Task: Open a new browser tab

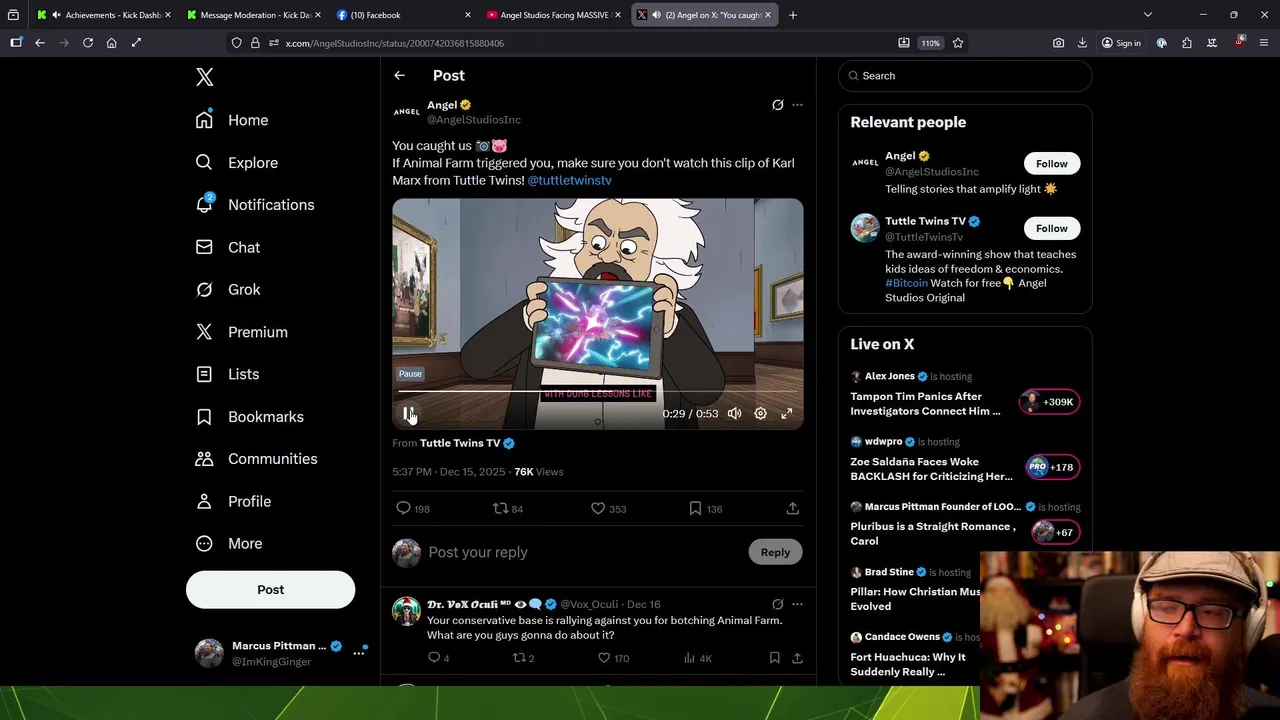Action: click(x=793, y=15)
